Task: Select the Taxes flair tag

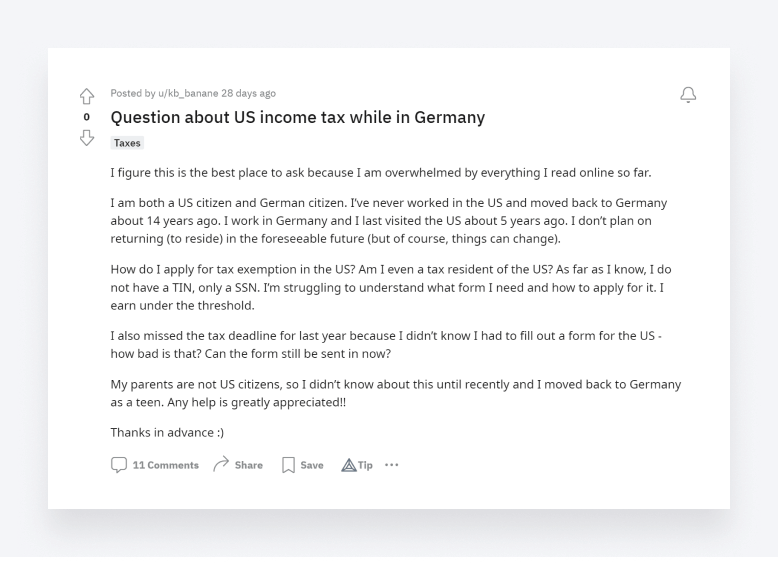Action: click(127, 143)
